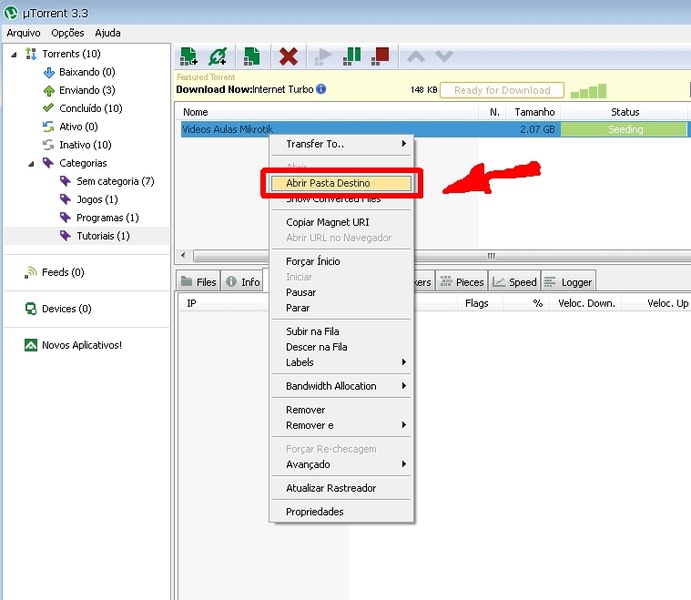
Task: Click the Feeds RSS icon
Action: pyautogui.click(x=31, y=272)
